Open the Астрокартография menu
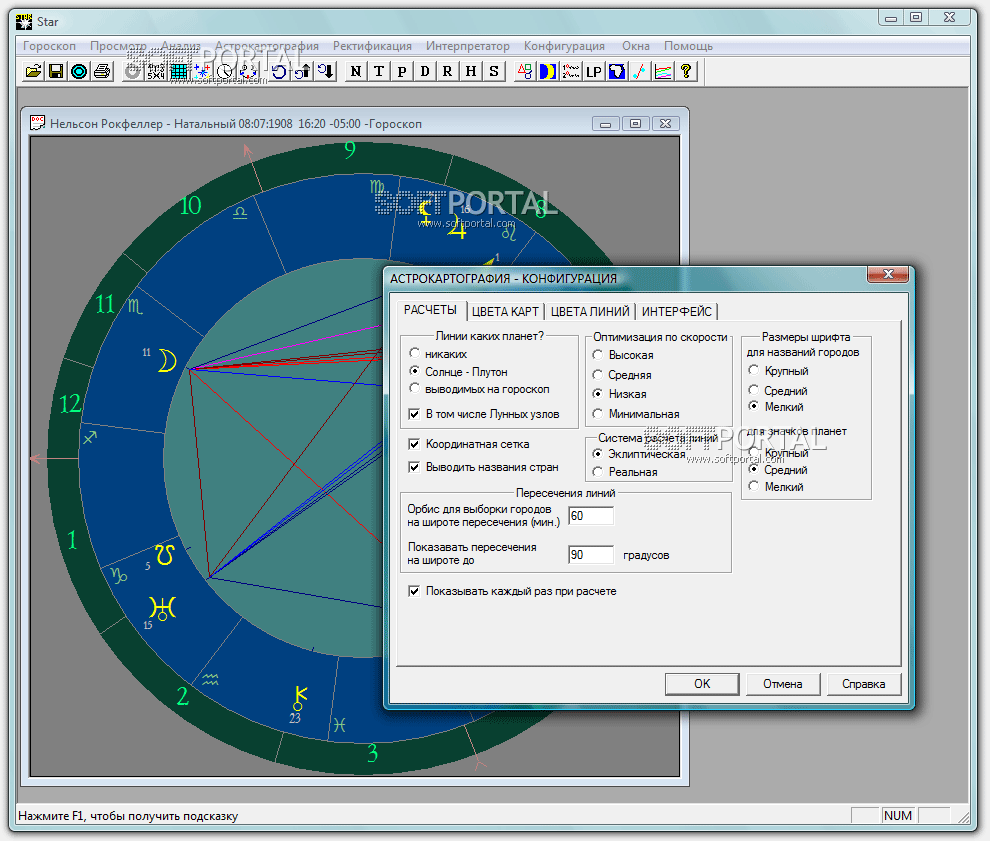This screenshot has width=990, height=841. pyautogui.click(x=267, y=46)
